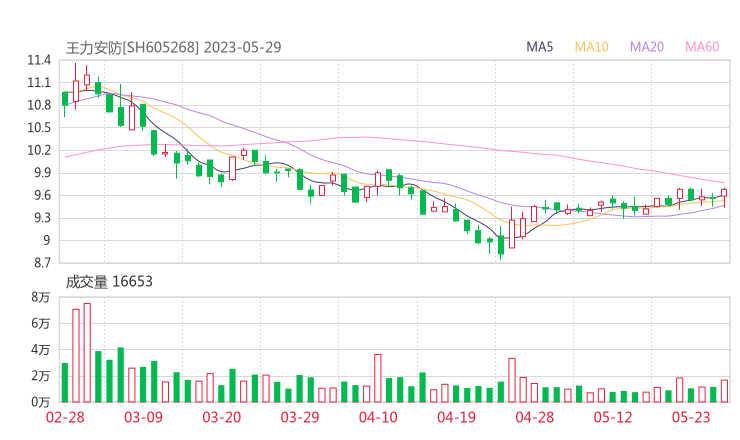Select the 9.6 price axis label
The width and height of the screenshot is (740, 440).
(x=41, y=195)
